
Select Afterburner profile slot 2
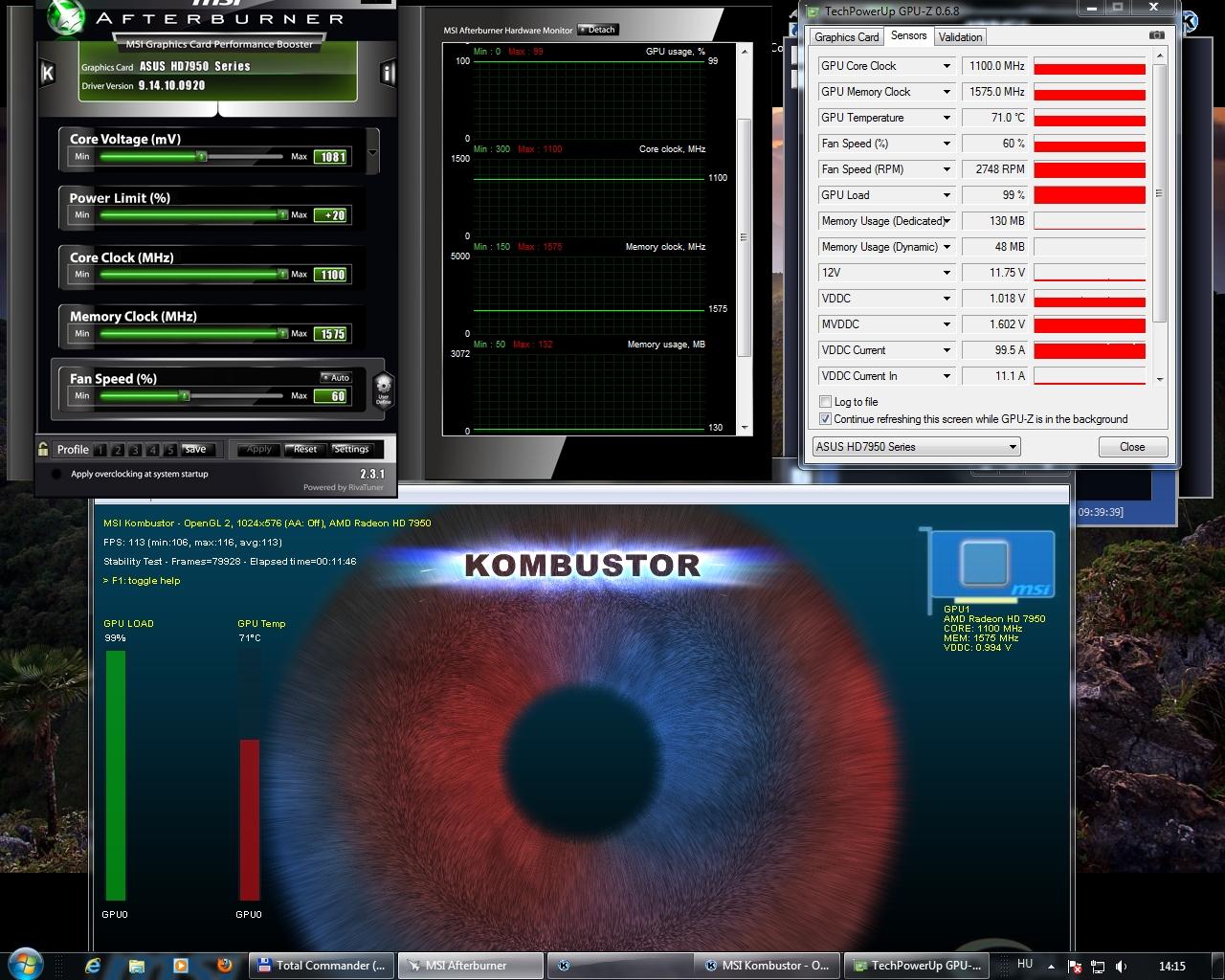click(x=118, y=450)
